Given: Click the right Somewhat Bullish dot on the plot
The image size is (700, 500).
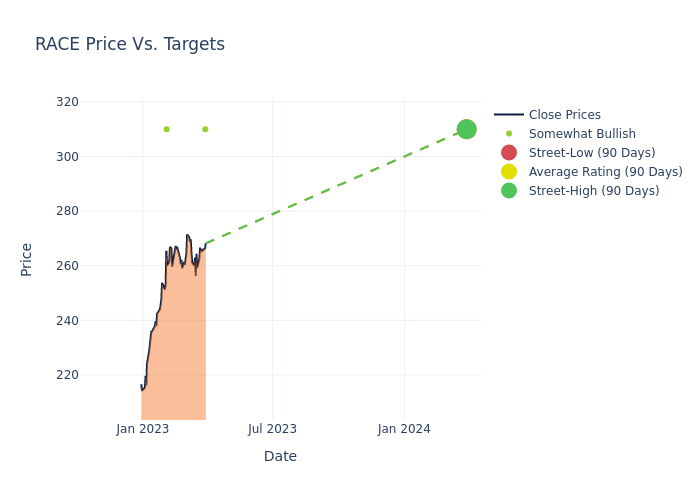Looking at the screenshot, I should 205,129.
